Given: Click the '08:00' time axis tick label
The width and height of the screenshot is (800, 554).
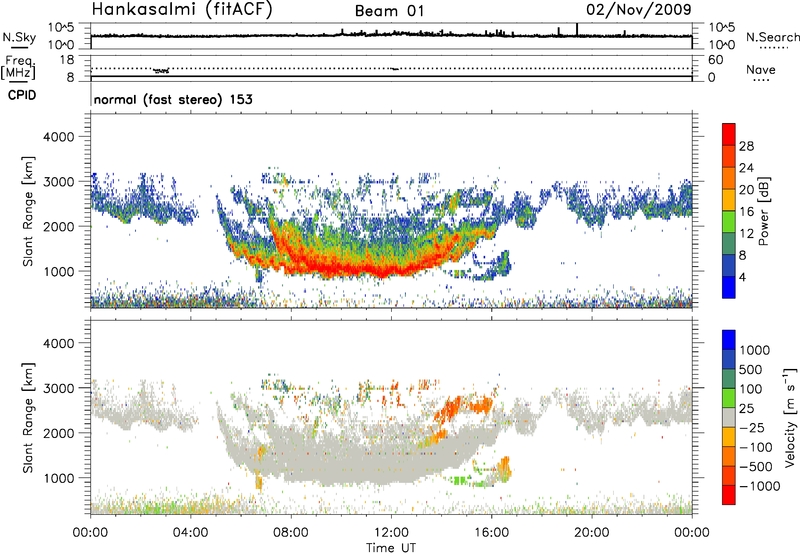Looking at the screenshot, I should (x=291, y=533).
